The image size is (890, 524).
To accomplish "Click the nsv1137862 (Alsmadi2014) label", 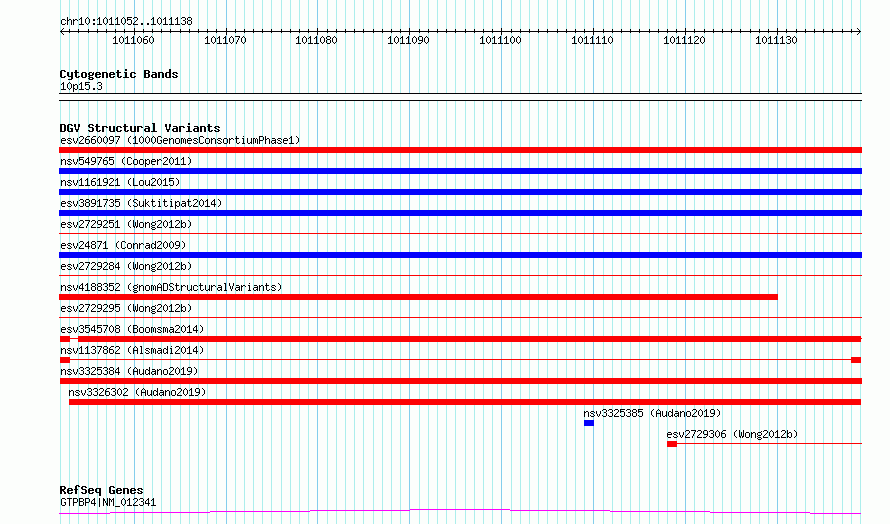I will pos(132,350).
